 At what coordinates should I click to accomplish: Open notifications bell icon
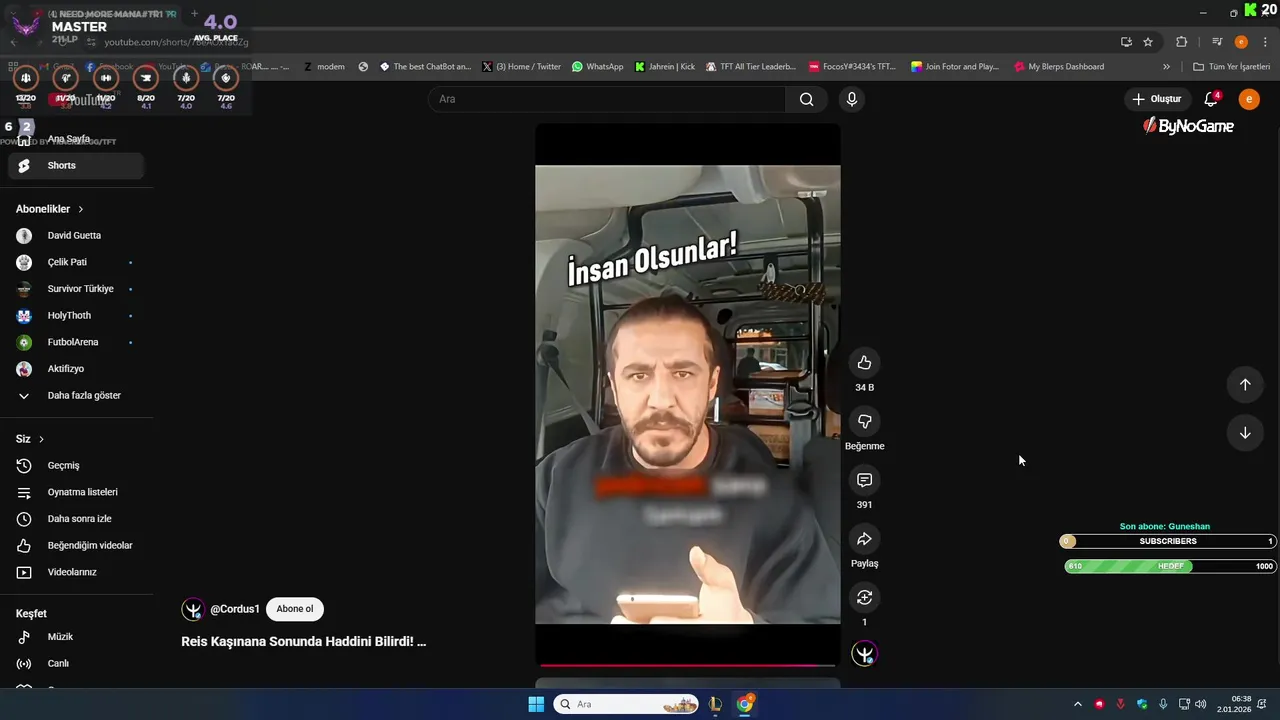1211,99
